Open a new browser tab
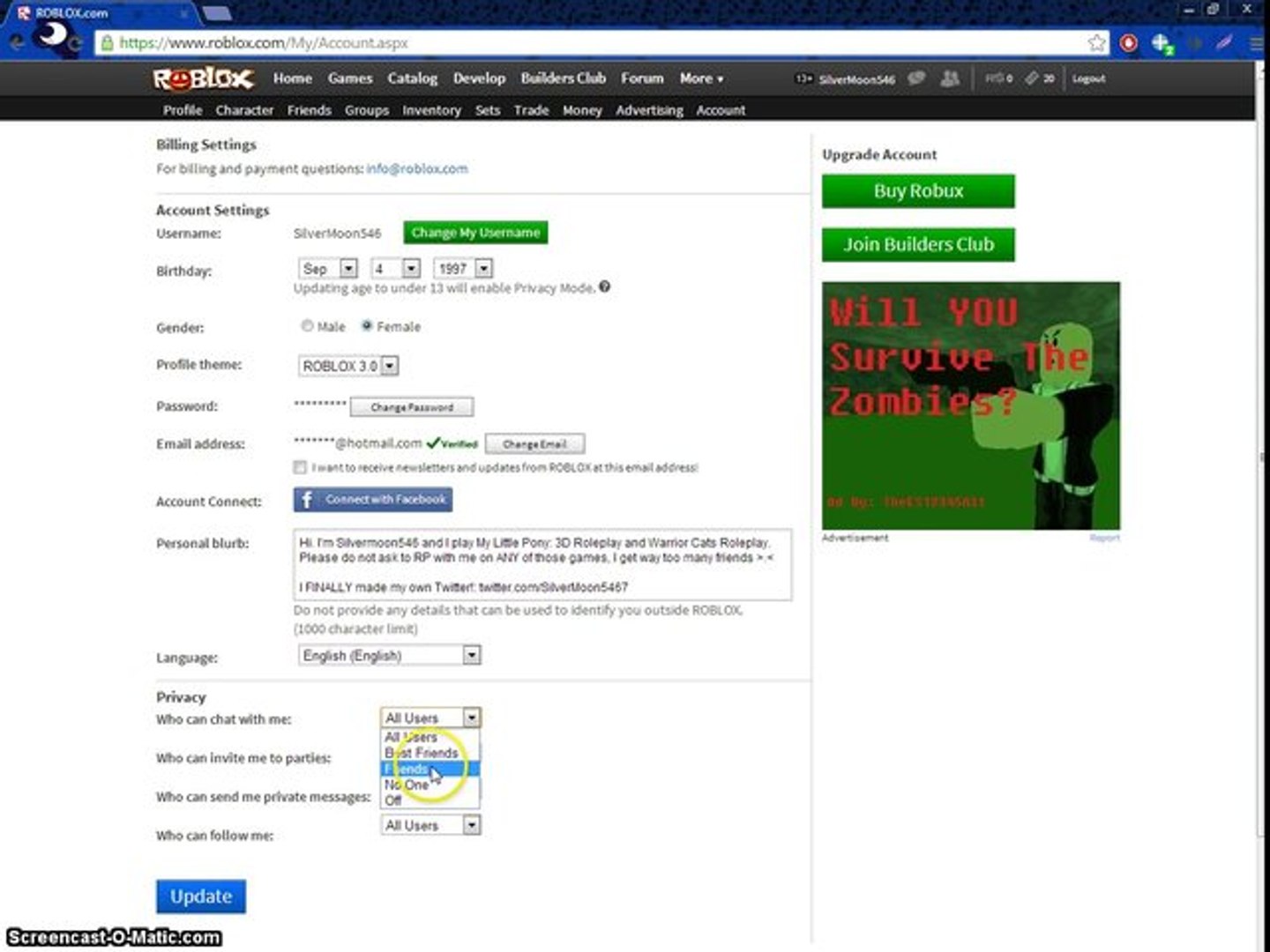1270x952 pixels. [217, 12]
